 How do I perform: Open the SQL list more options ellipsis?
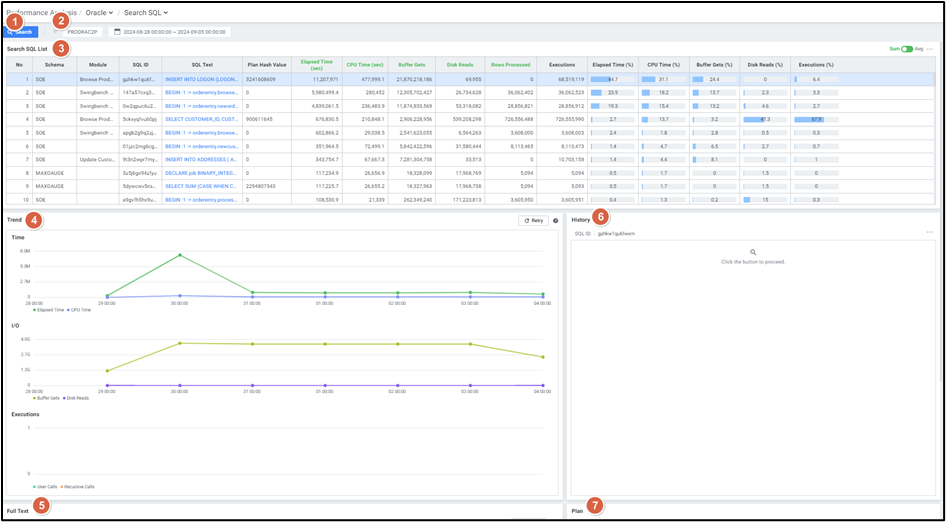pyautogui.click(x=930, y=48)
